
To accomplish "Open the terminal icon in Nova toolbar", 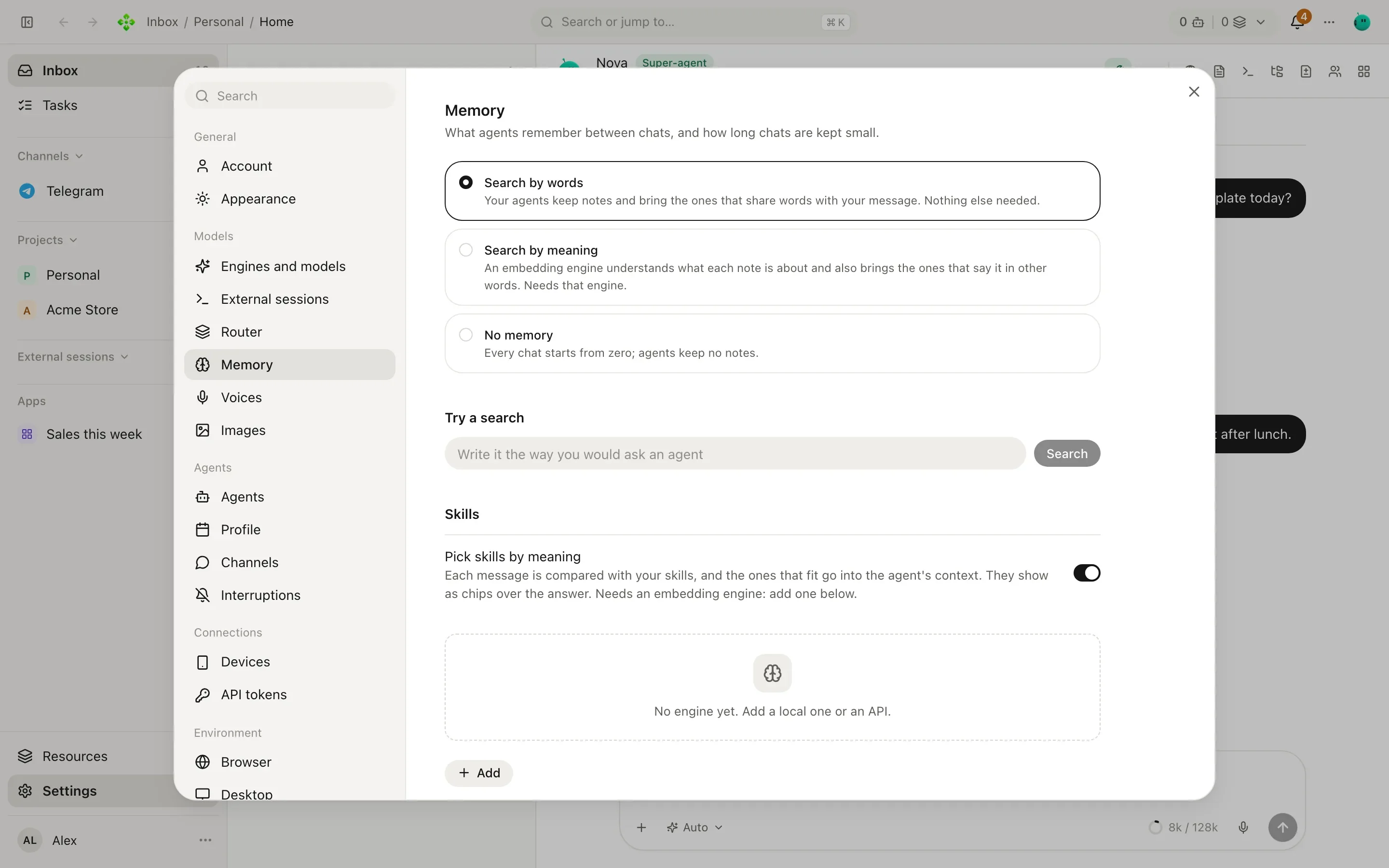I will (1248, 71).
